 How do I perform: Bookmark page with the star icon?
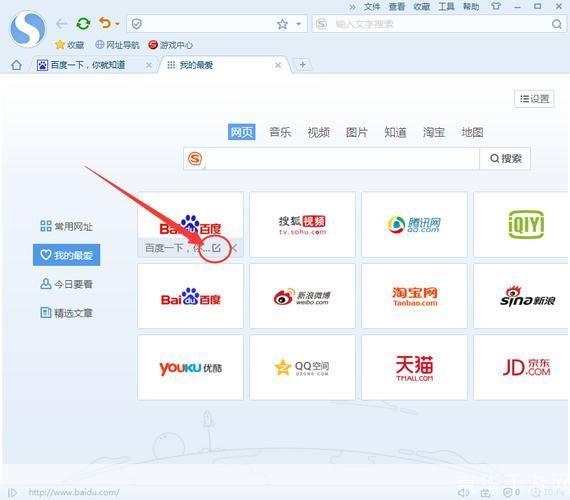pos(282,24)
